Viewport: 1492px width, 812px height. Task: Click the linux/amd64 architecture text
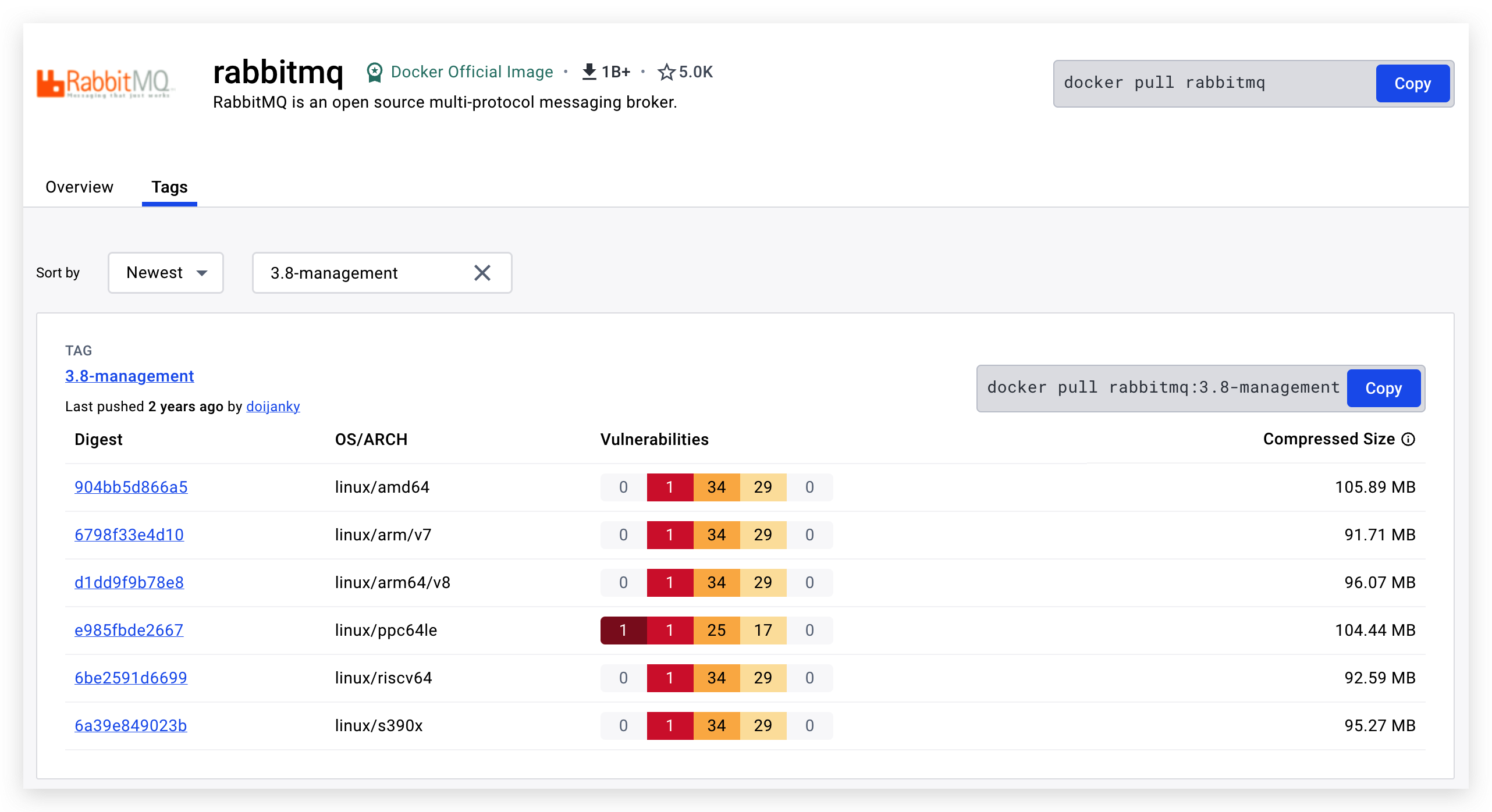382,487
